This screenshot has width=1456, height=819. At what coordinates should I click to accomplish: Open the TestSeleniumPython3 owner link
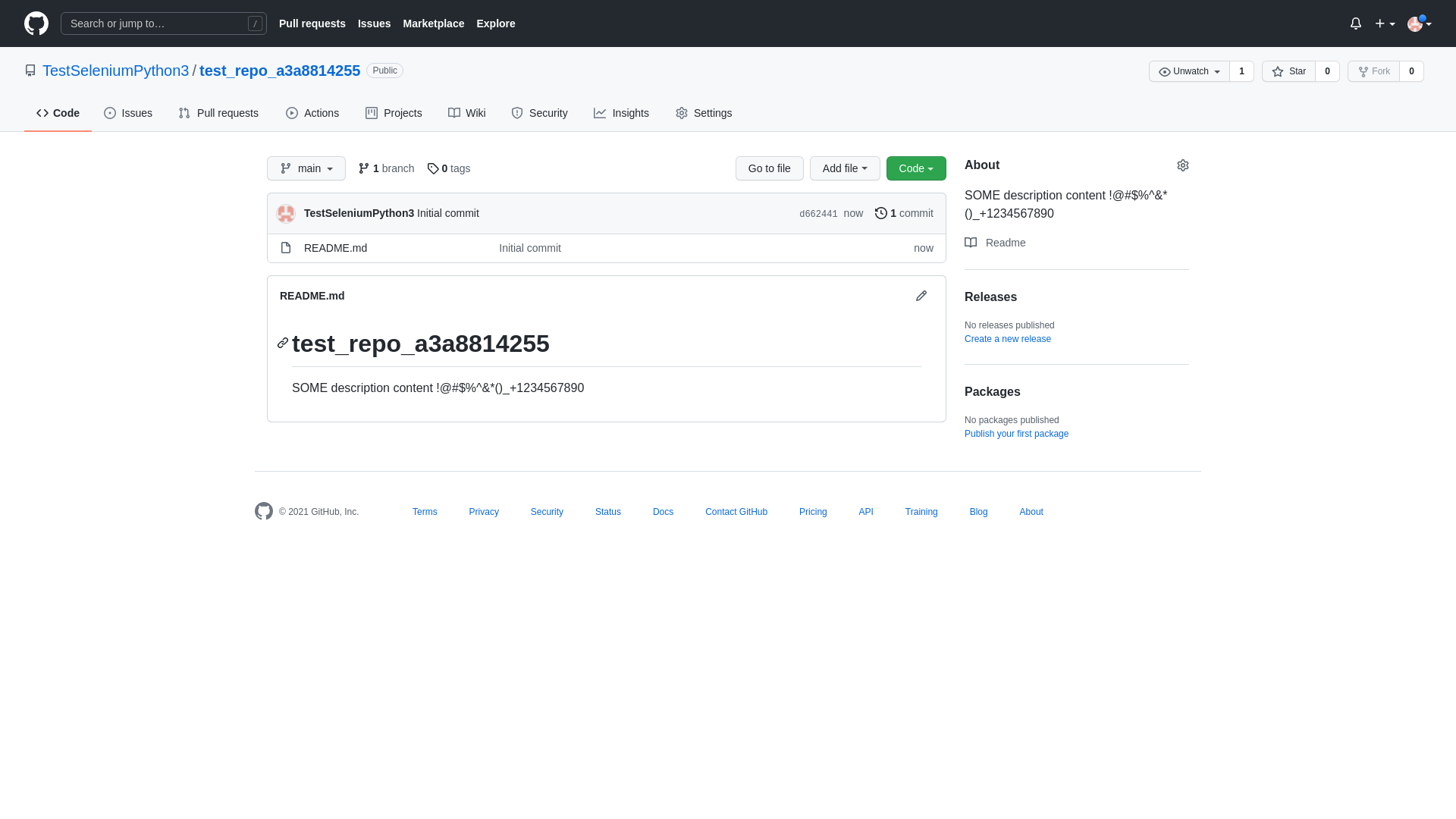(115, 71)
